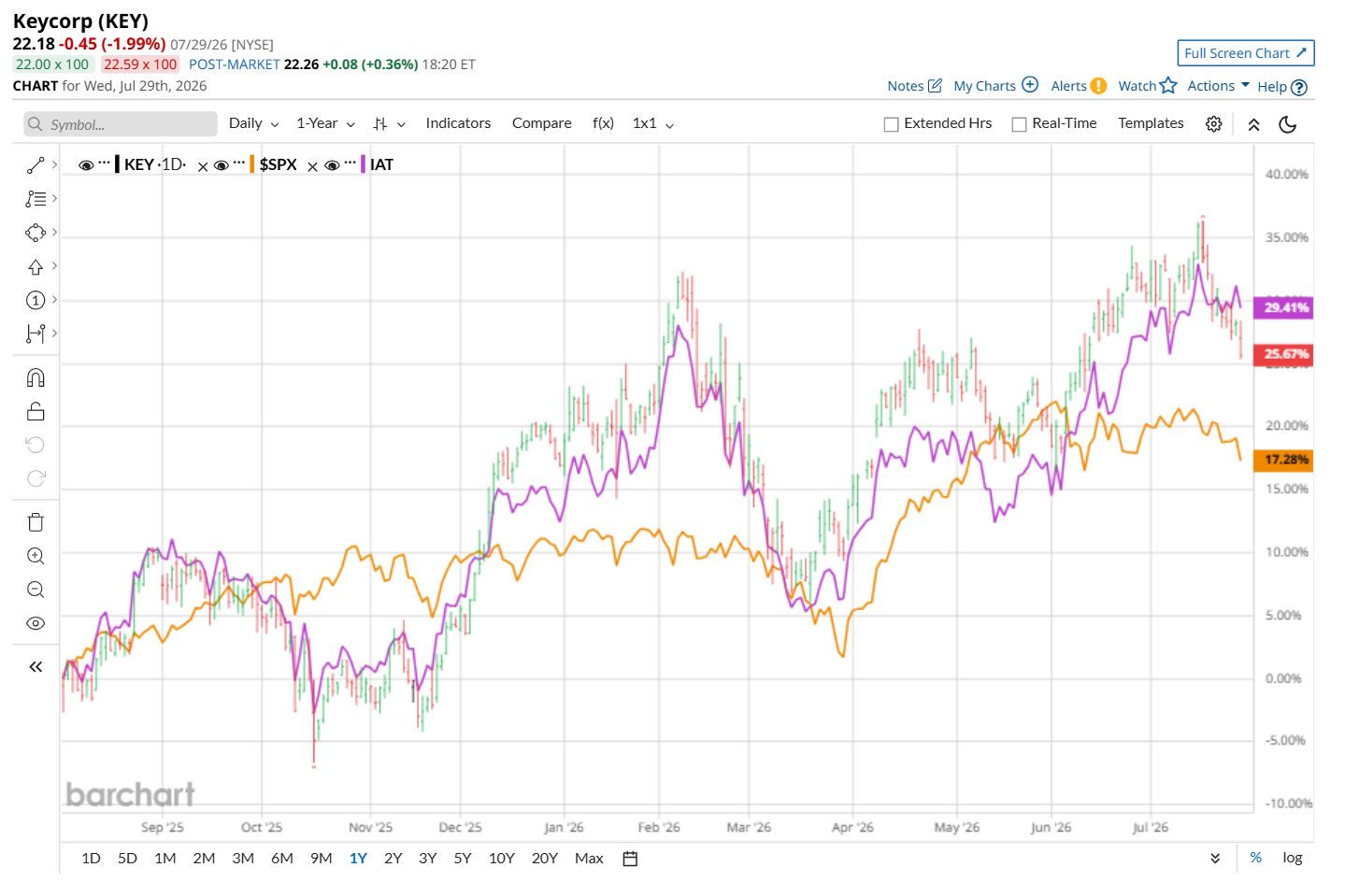Click the purple IAT color marker

(363, 165)
